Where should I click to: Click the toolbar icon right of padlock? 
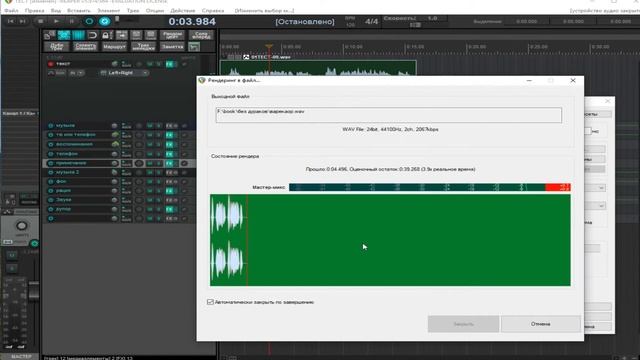click(122, 35)
